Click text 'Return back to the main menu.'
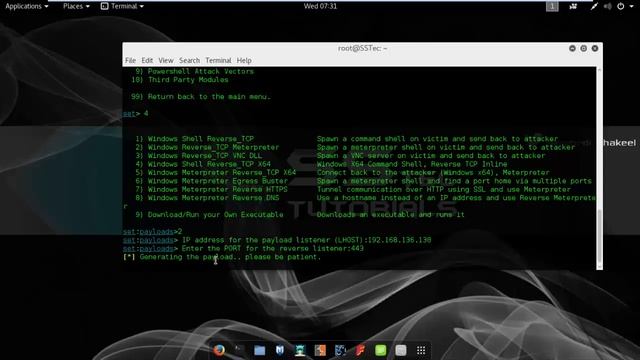This screenshot has width=640, height=360. click(209, 97)
